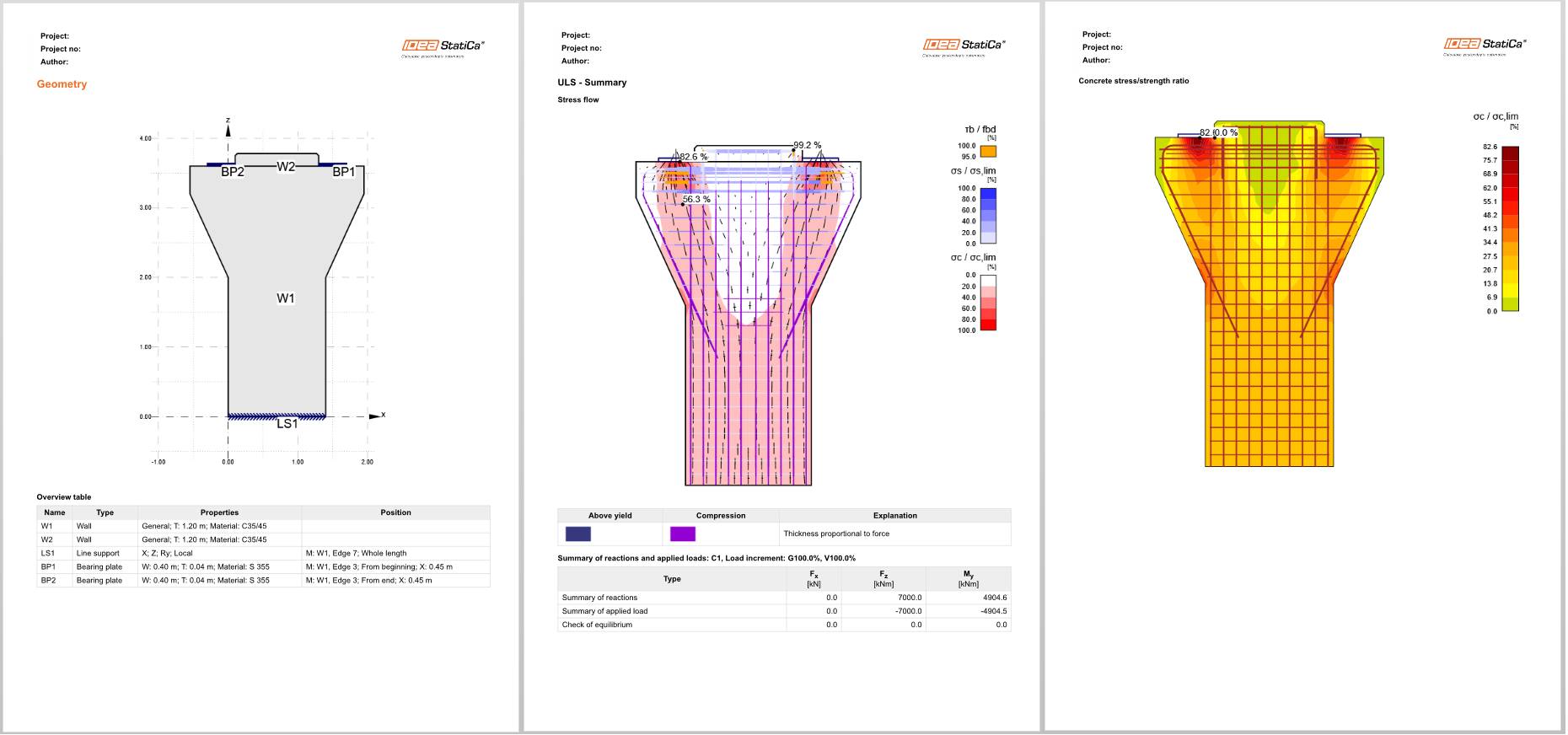
Task: Select the Summary of reactions table row
Action: (x=783, y=598)
